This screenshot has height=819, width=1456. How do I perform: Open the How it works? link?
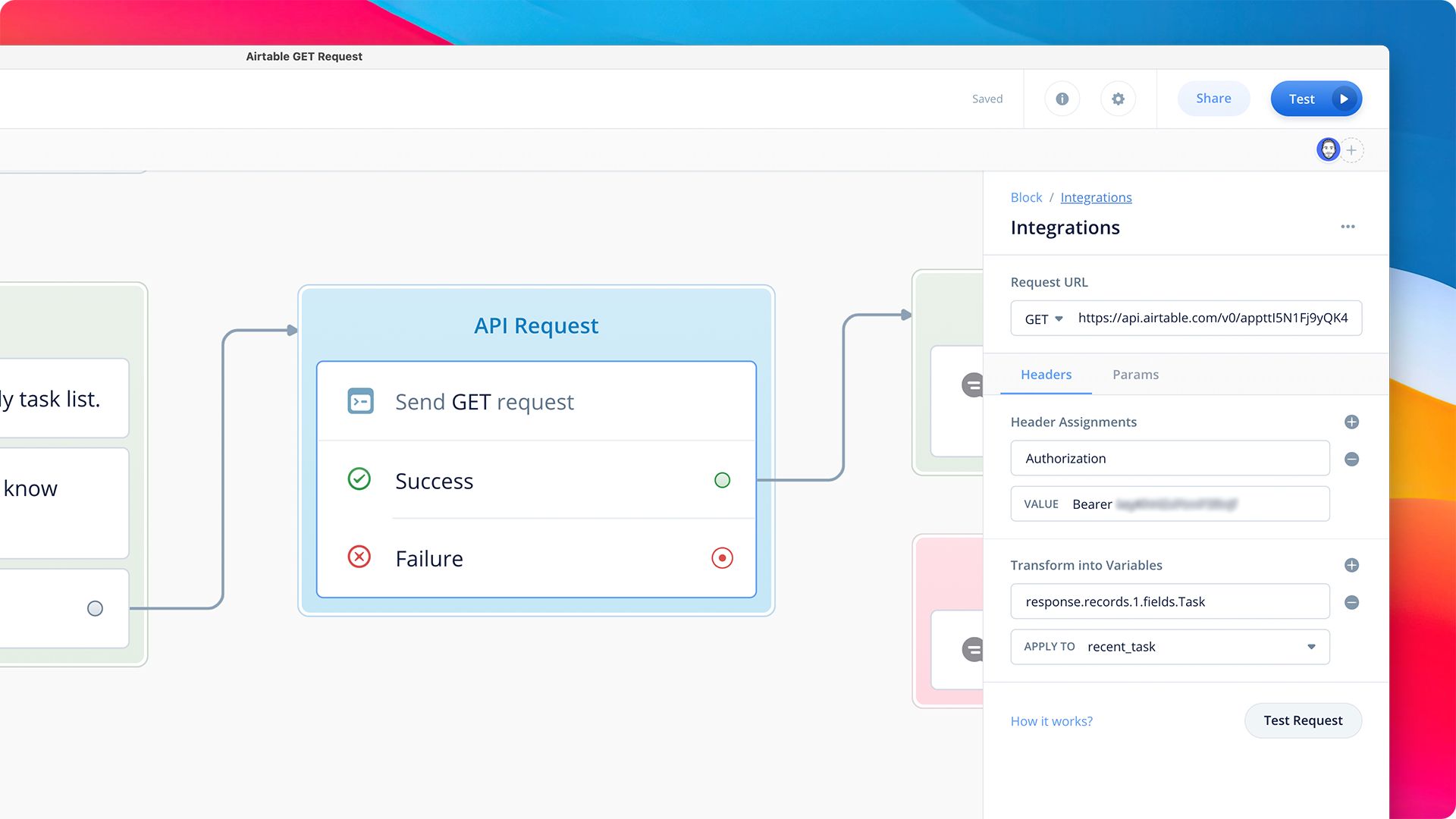coord(1051,720)
